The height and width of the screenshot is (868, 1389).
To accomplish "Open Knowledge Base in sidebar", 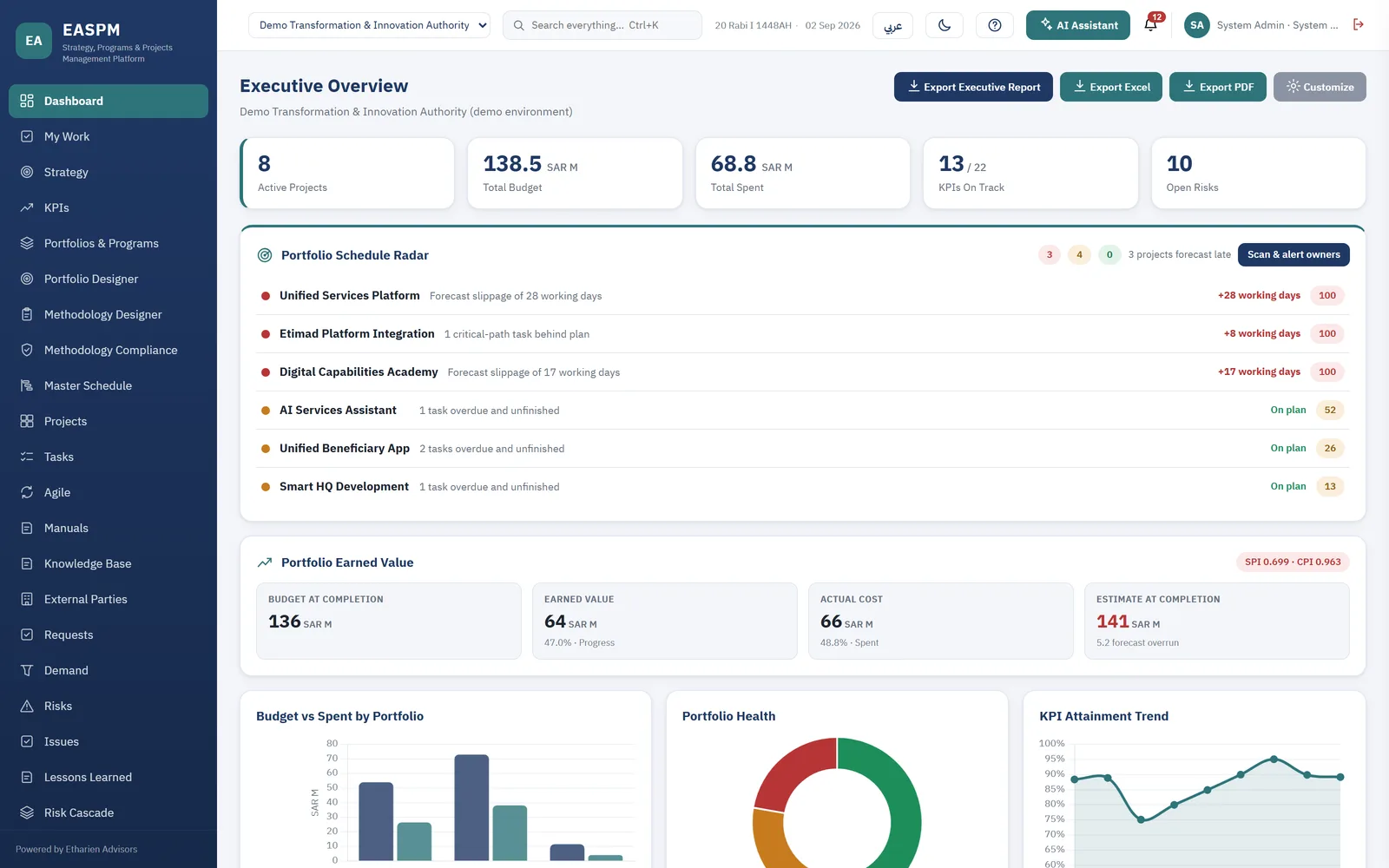I will pos(109,563).
